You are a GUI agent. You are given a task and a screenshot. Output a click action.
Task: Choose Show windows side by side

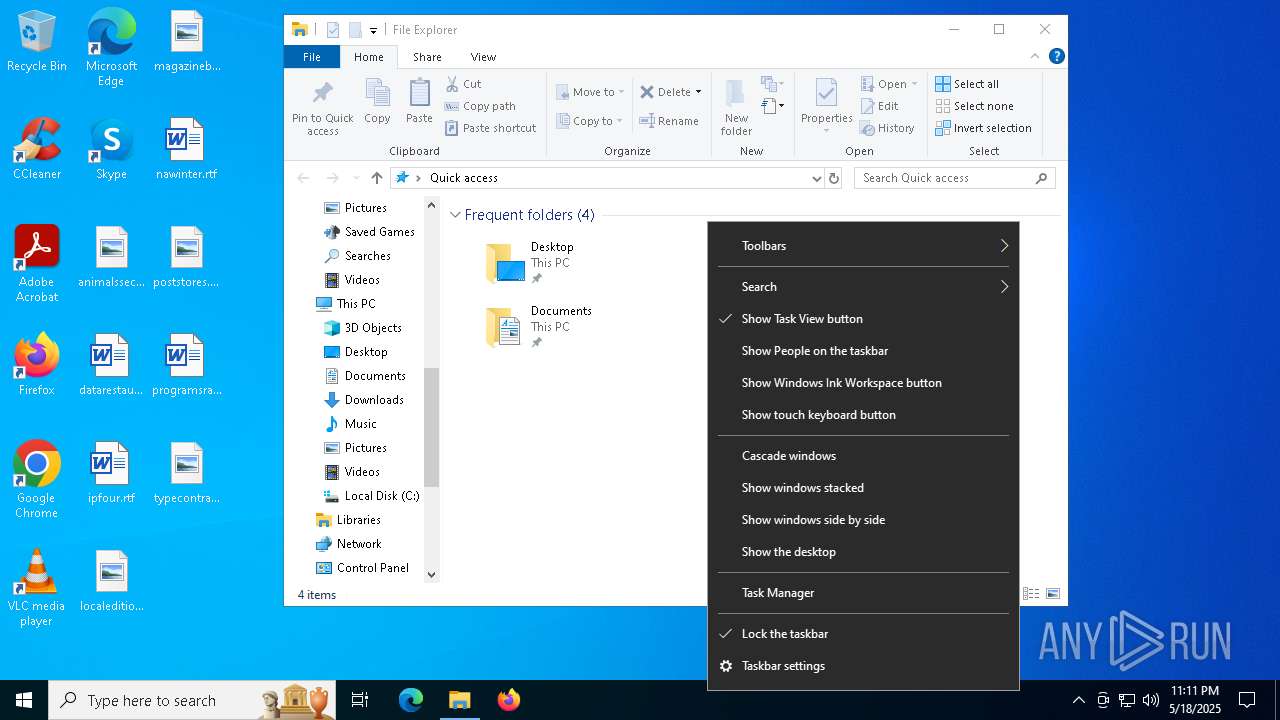[863, 520]
